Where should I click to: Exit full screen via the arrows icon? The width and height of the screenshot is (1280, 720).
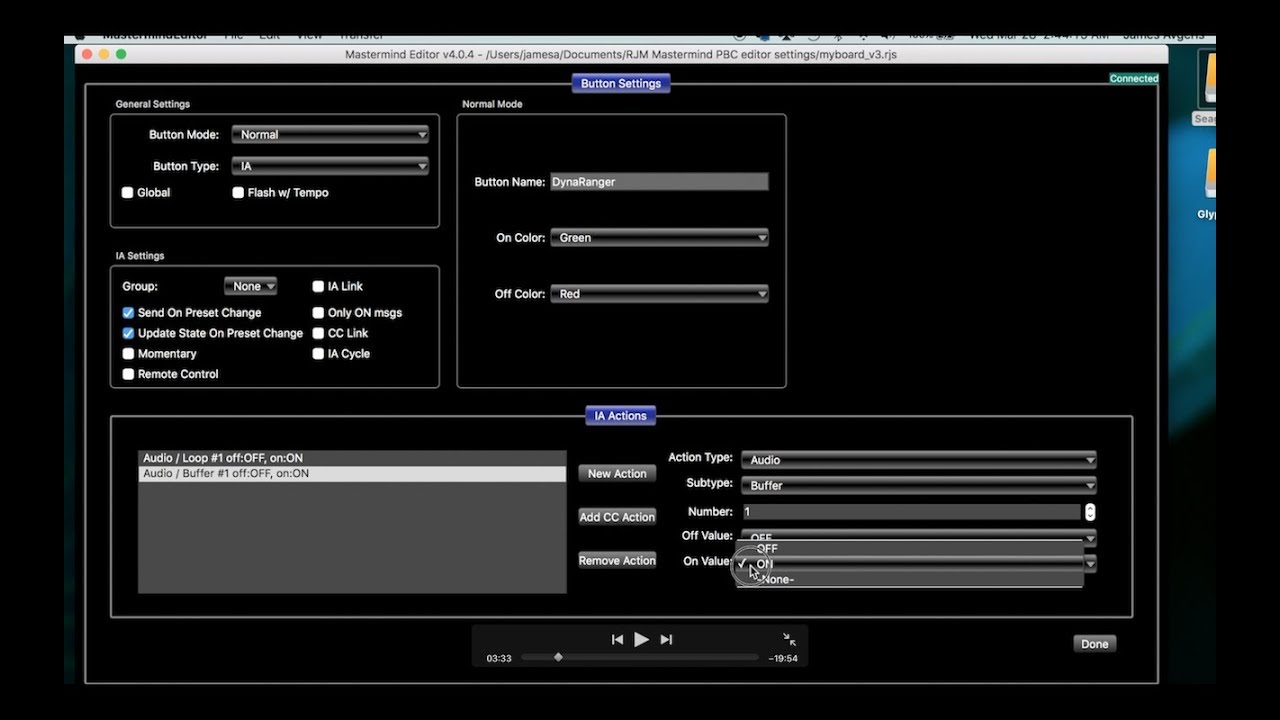(x=789, y=639)
